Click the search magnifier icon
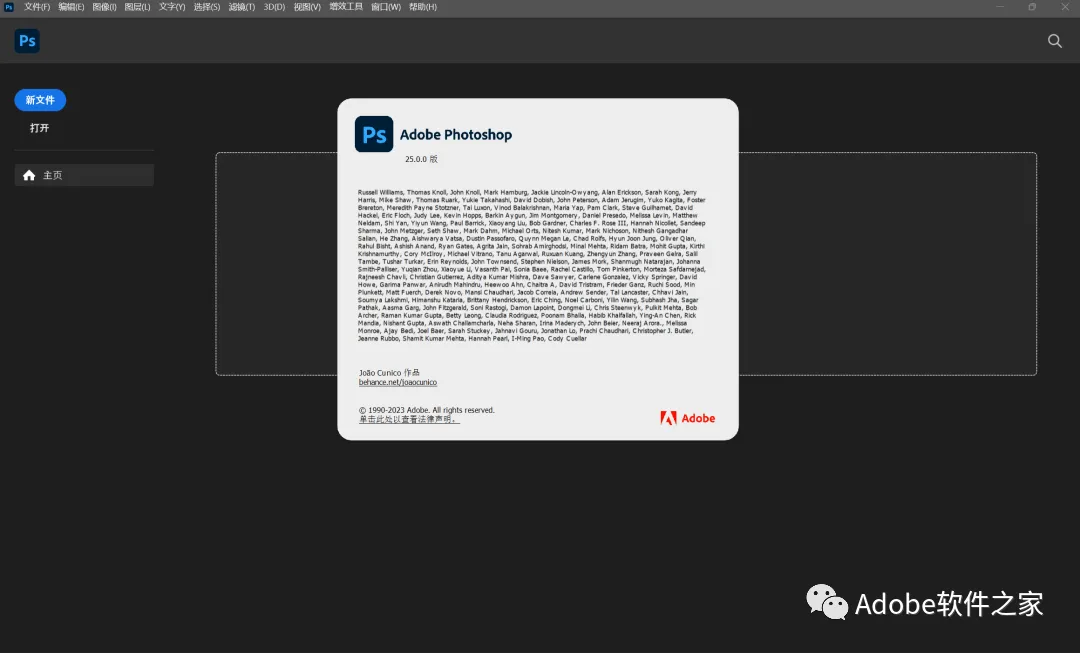Screen dimensions: 1080x653 click(x=1055, y=41)
